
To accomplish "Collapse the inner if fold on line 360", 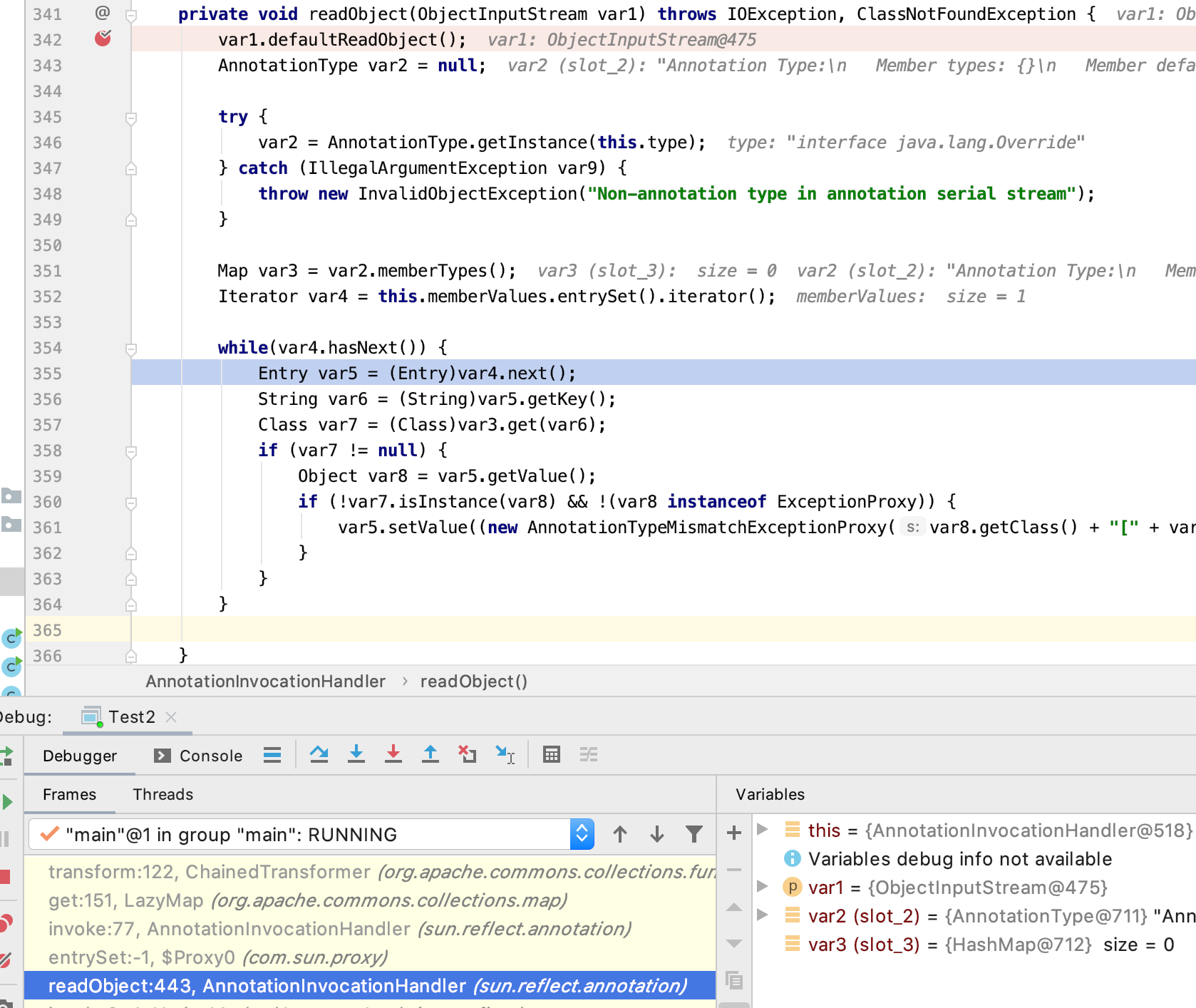I will (131, 503).
